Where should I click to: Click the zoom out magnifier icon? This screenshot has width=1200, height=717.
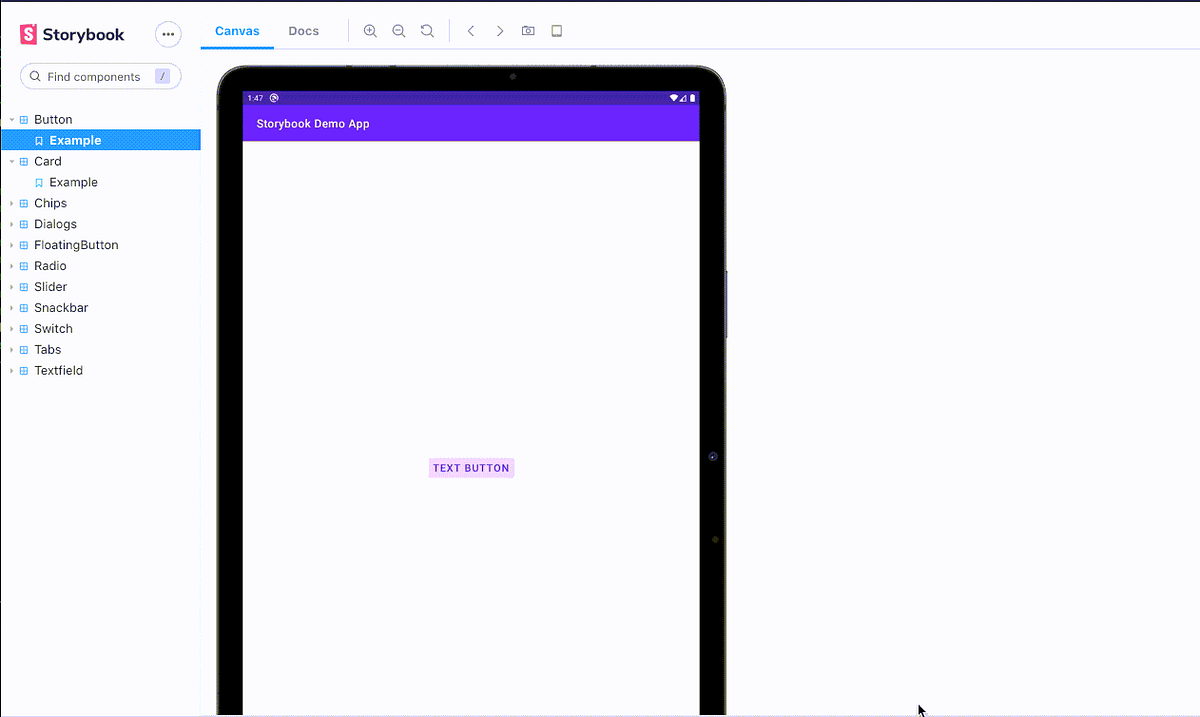point(398,31)
